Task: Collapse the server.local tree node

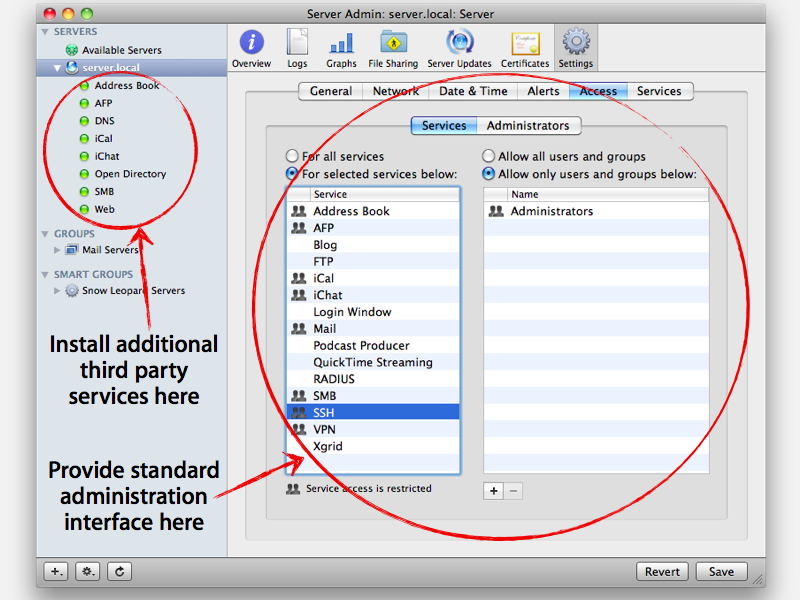Action: pos(57,67)
